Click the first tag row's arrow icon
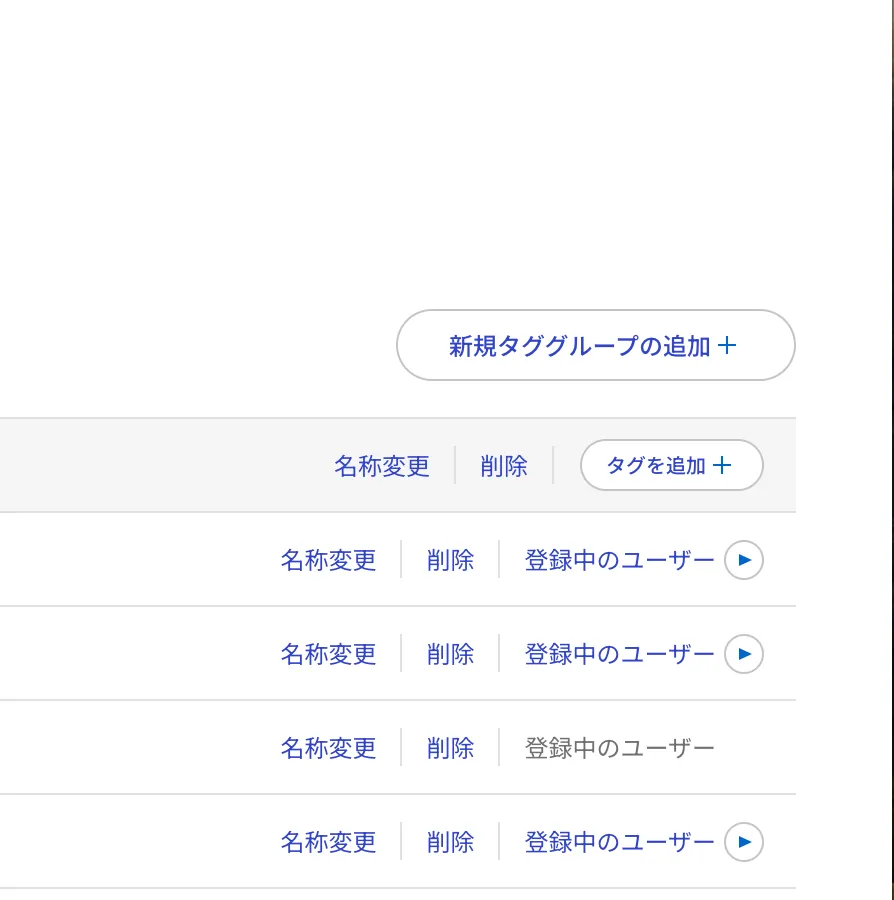Viewport: 894px width, 900px height. [x=744, y=560]
